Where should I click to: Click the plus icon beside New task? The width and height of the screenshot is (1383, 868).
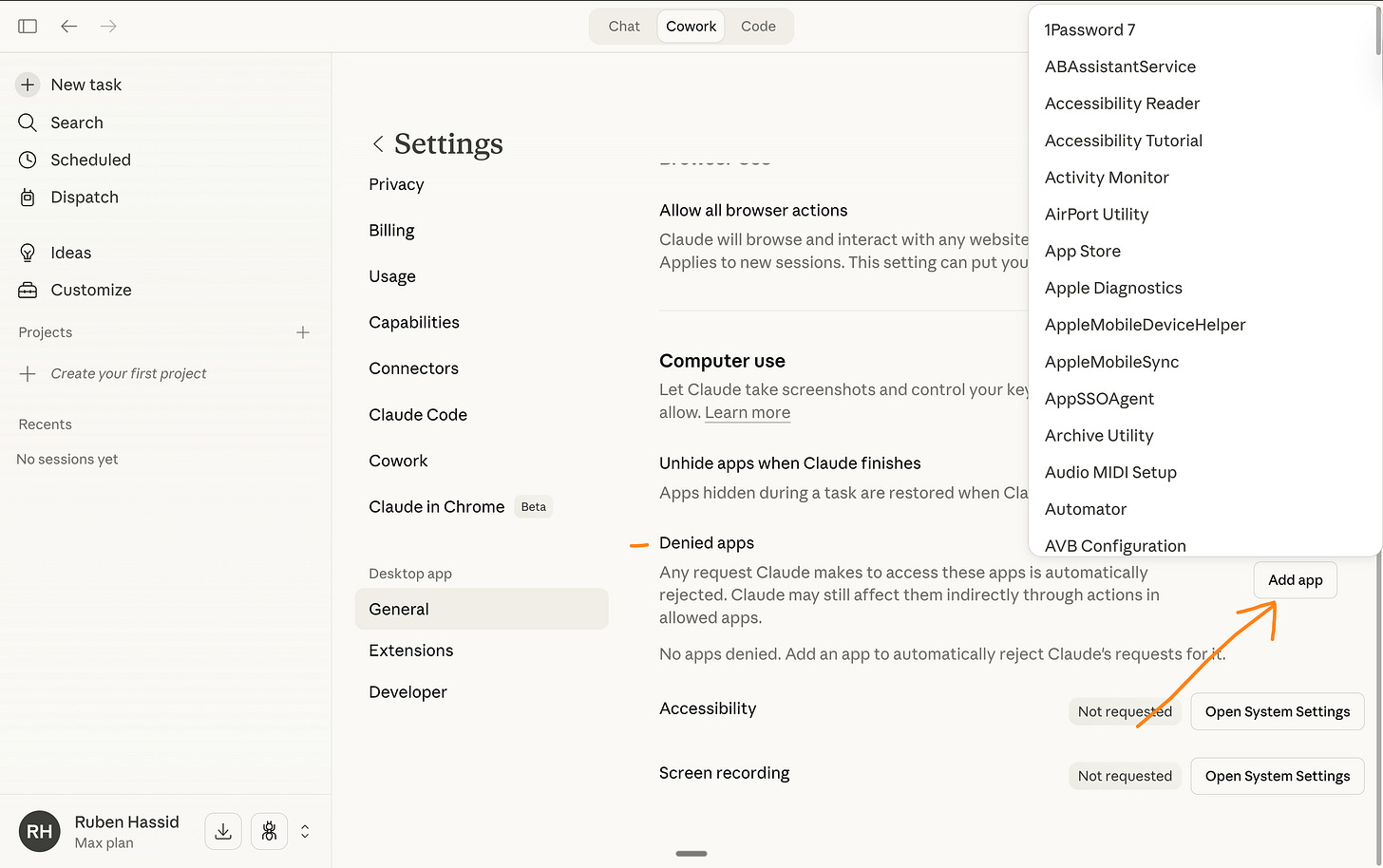28,85
